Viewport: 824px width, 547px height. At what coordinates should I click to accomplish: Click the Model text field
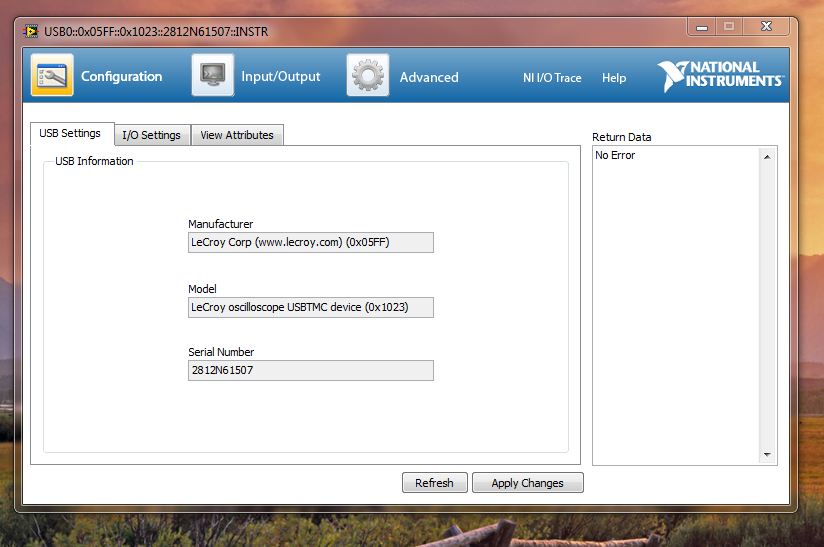click(310, 307)
